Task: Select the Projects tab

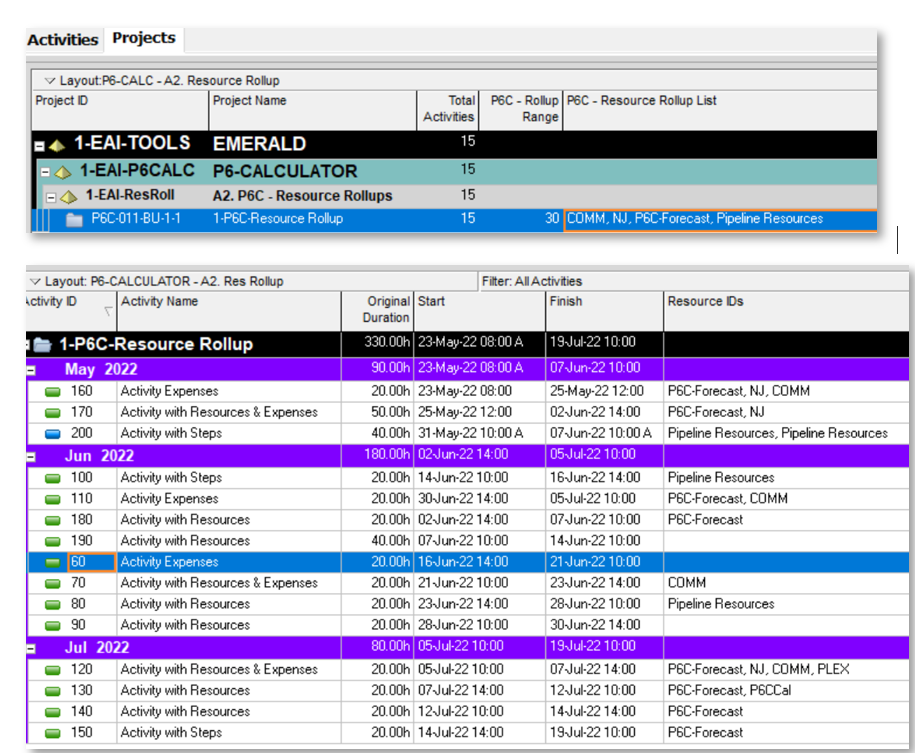Action: click(x=143, y=38)
